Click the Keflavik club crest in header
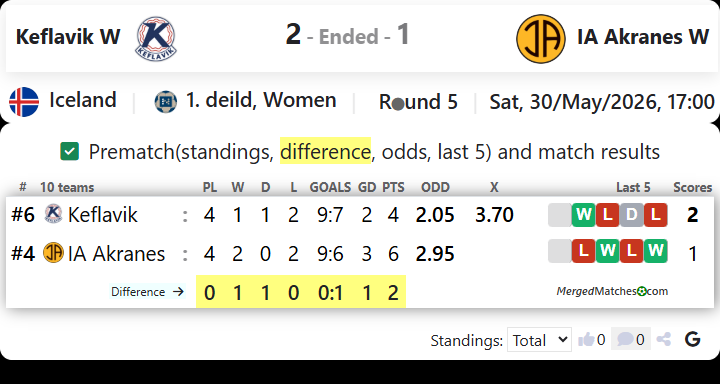The image size is (720, 384). [x=156, y=38]
